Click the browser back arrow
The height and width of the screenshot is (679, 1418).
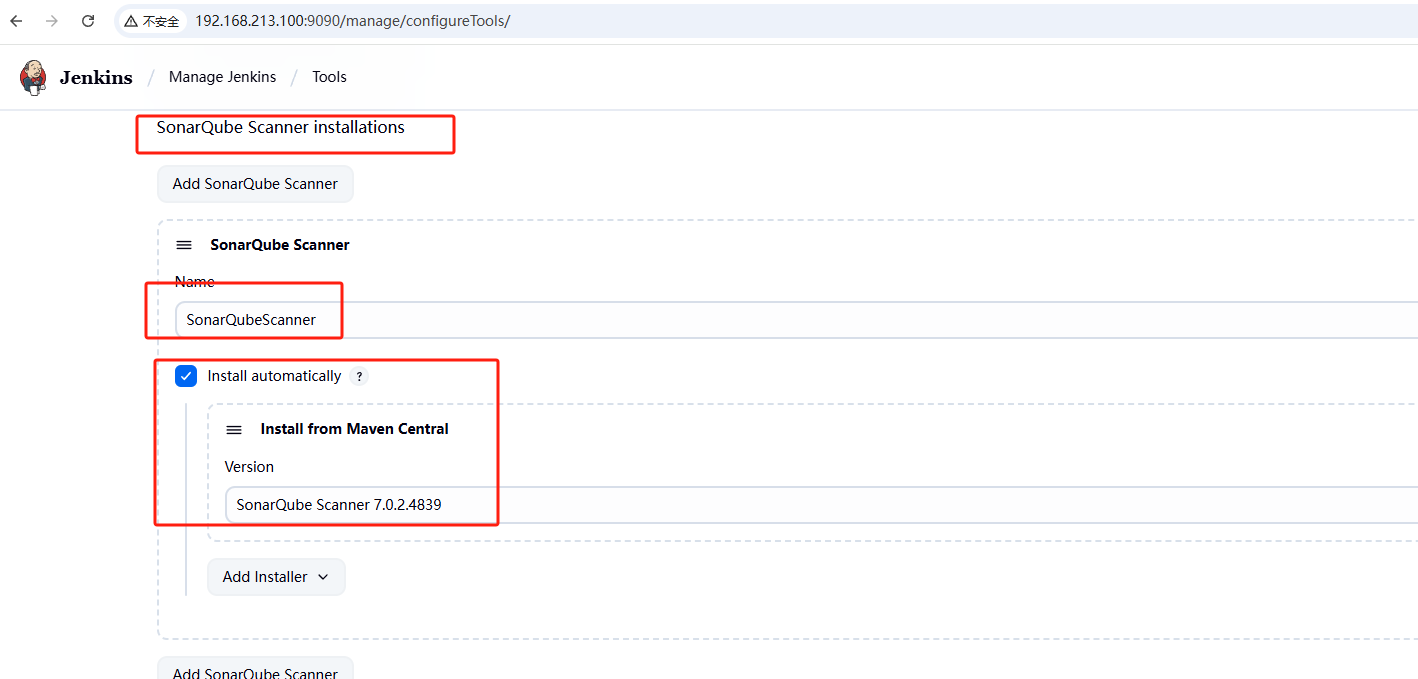coord(16,21)
